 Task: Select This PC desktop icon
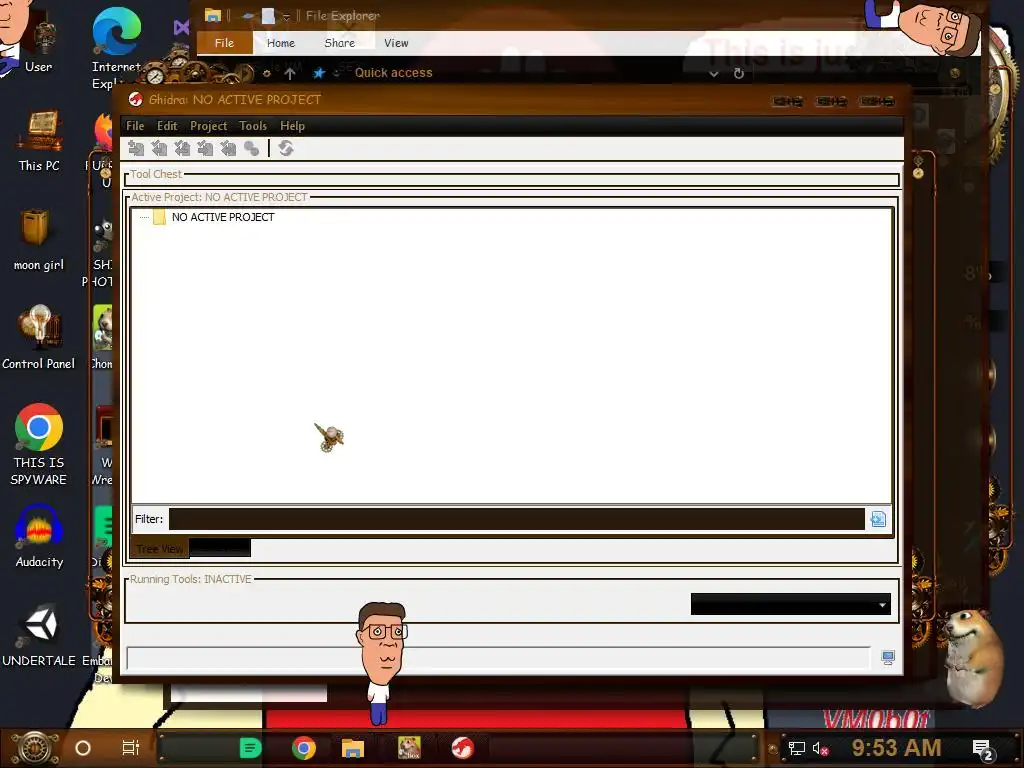(x=39, y=141)
